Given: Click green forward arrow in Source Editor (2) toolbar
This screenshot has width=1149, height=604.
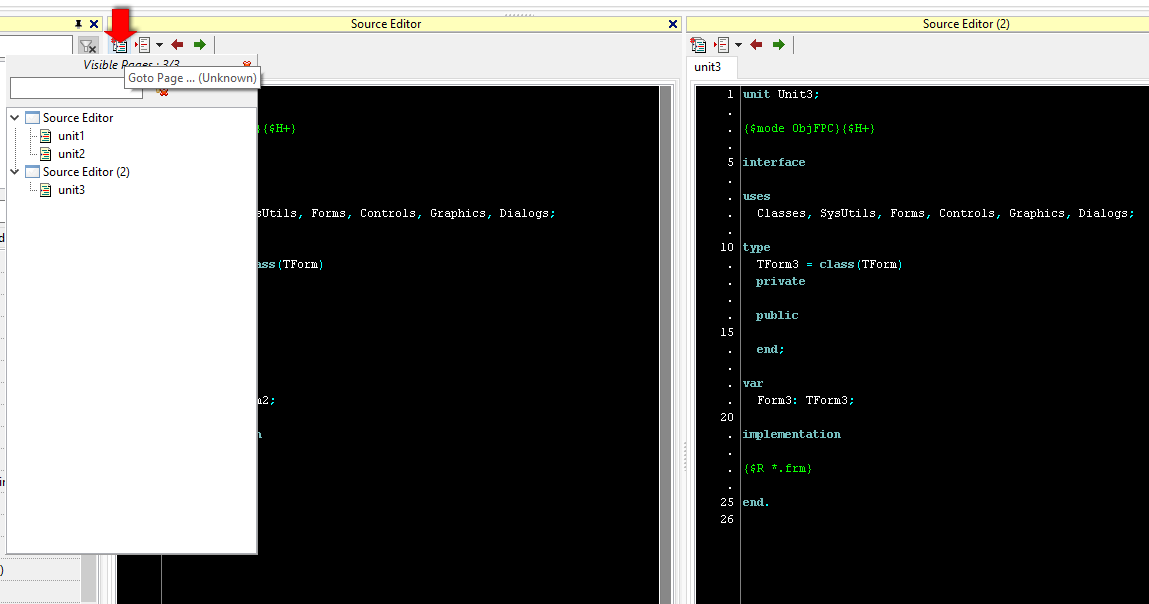Looking at the screenshot, I should (778, 45).
